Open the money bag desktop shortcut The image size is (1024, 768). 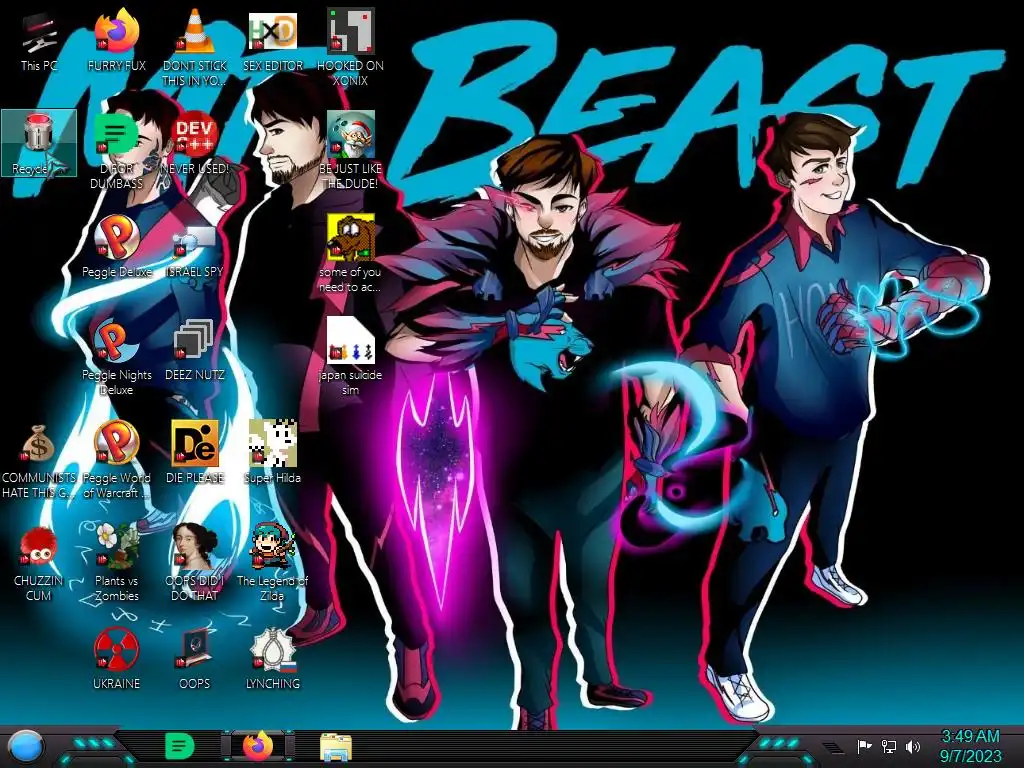[39, 460]
